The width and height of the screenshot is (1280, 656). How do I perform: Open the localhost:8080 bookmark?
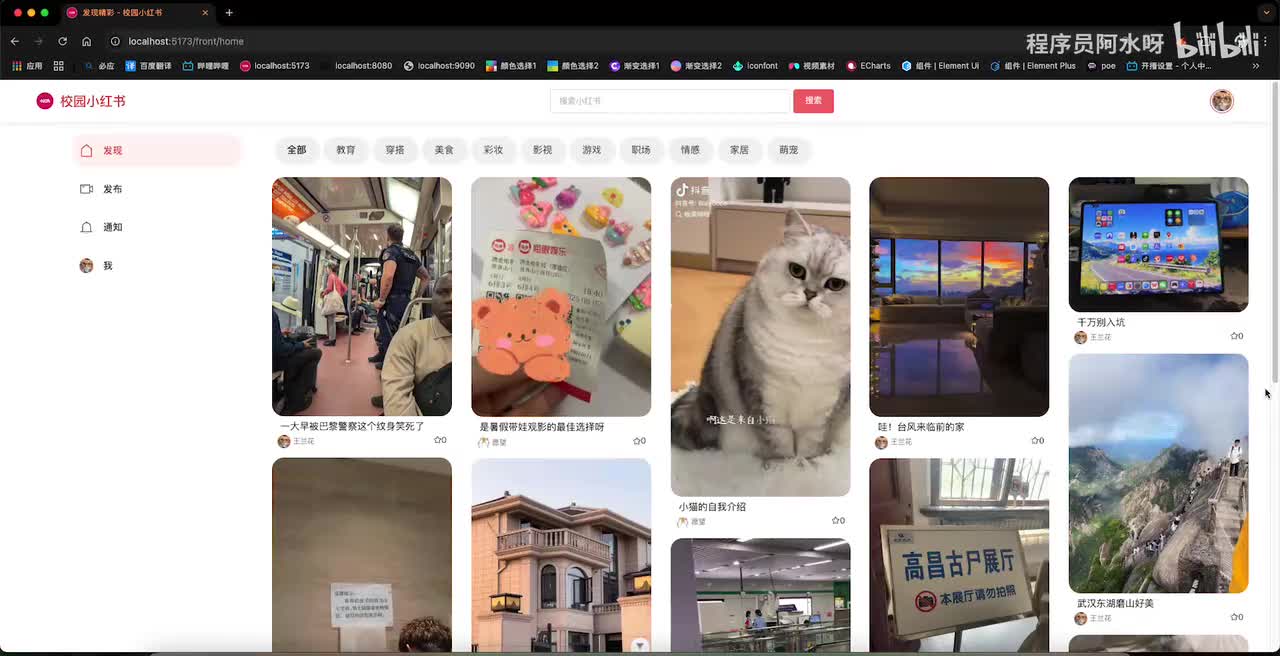pos(357,66)
